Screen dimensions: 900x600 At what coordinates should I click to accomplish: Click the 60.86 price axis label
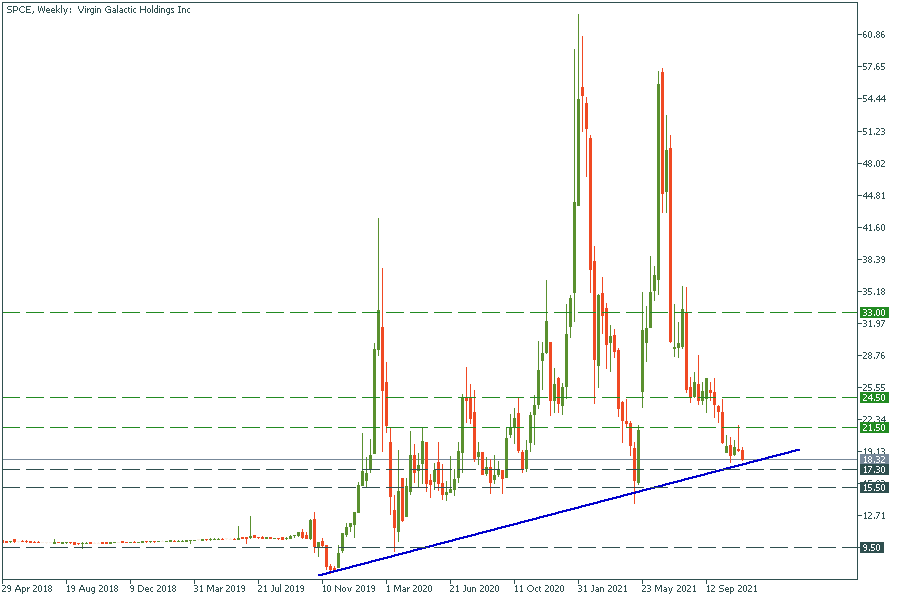pyautogui.click(x=875, y=35)
